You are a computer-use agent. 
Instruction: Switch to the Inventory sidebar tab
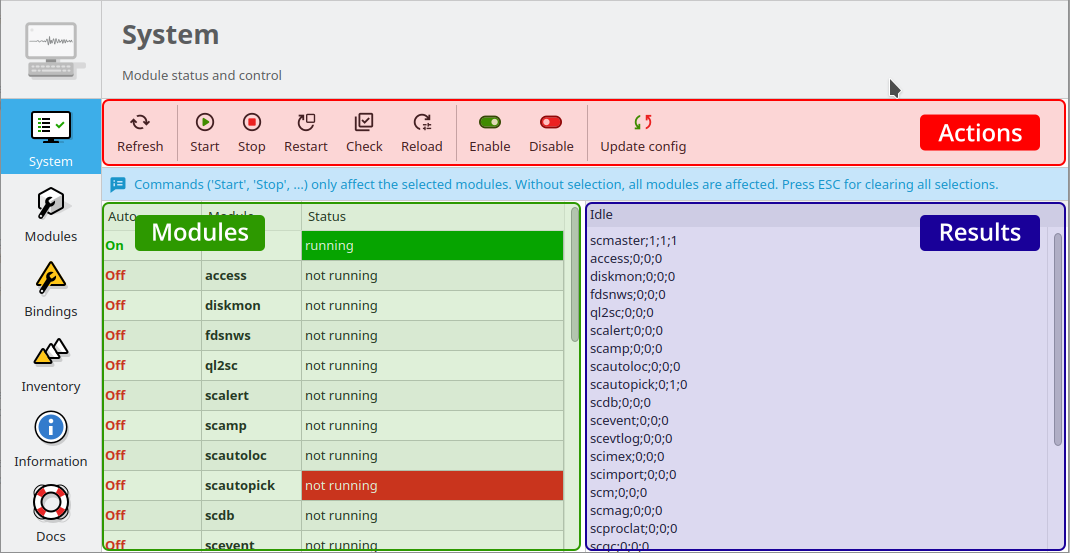pos(51,364)
